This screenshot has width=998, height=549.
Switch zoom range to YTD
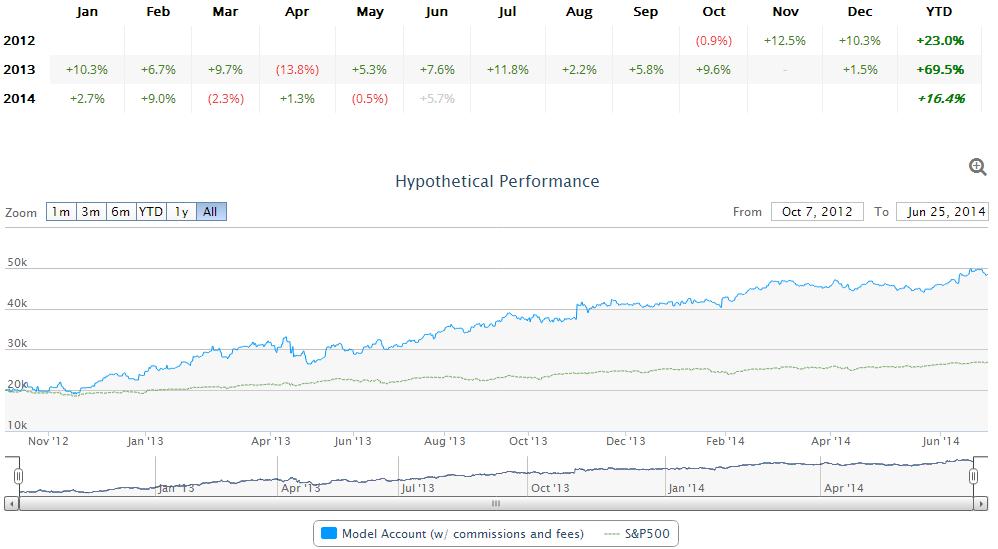[151, 212]
